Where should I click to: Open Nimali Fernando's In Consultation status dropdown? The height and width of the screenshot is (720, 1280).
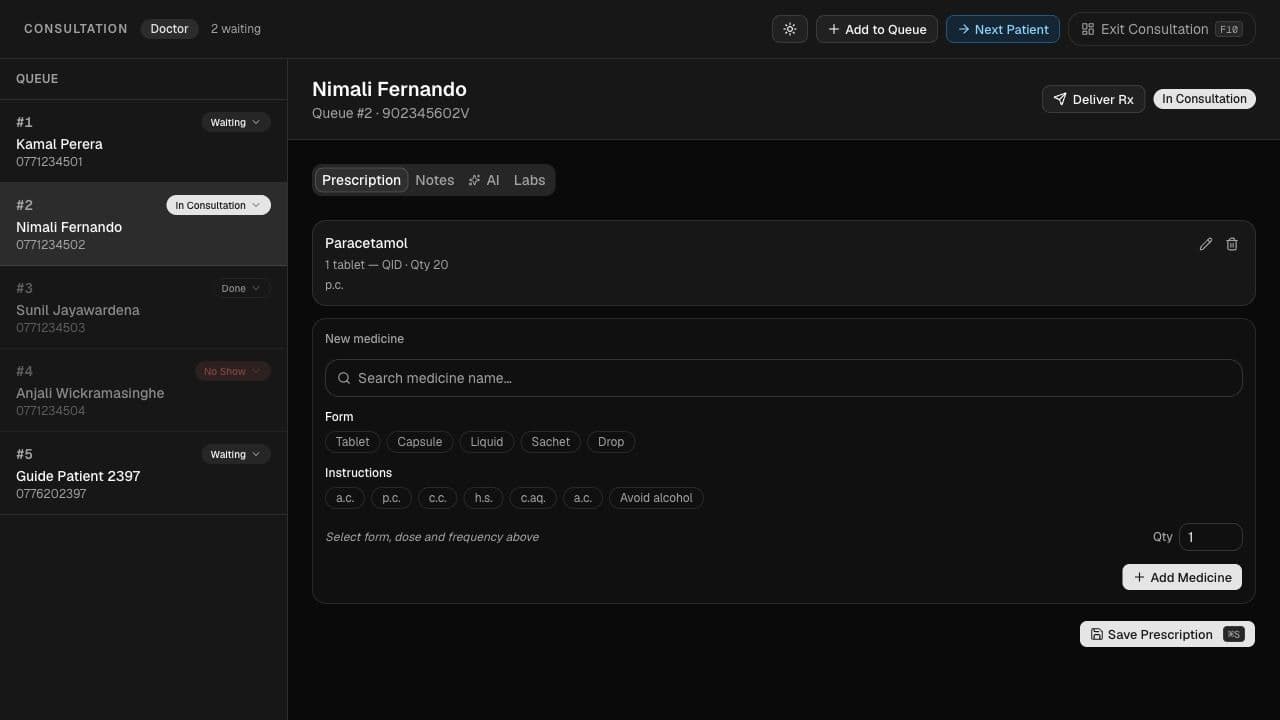pyautogui.click(x=218, y=205)
